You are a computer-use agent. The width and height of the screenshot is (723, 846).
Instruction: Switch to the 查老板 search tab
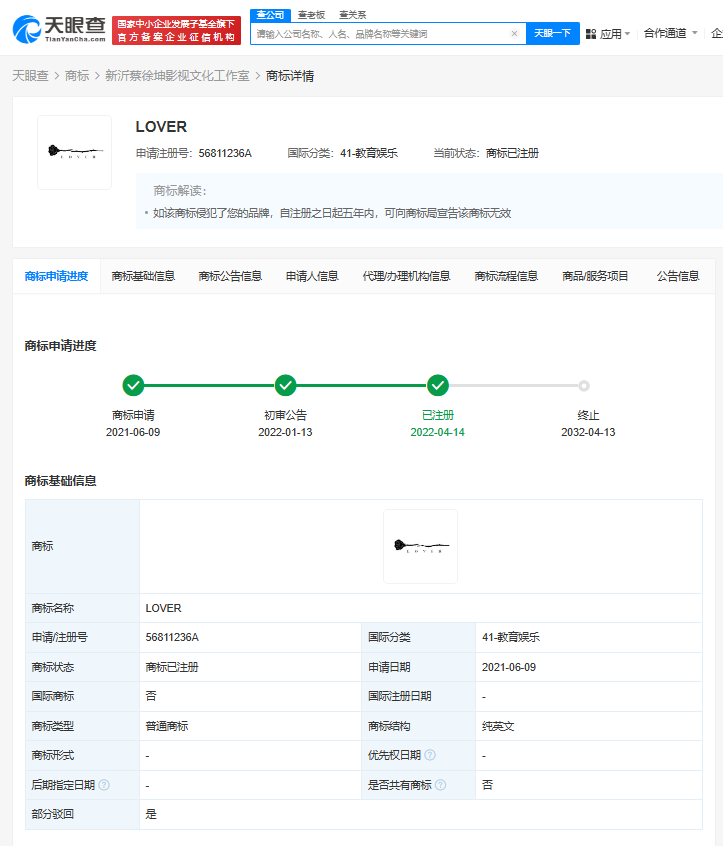[311, 15]
